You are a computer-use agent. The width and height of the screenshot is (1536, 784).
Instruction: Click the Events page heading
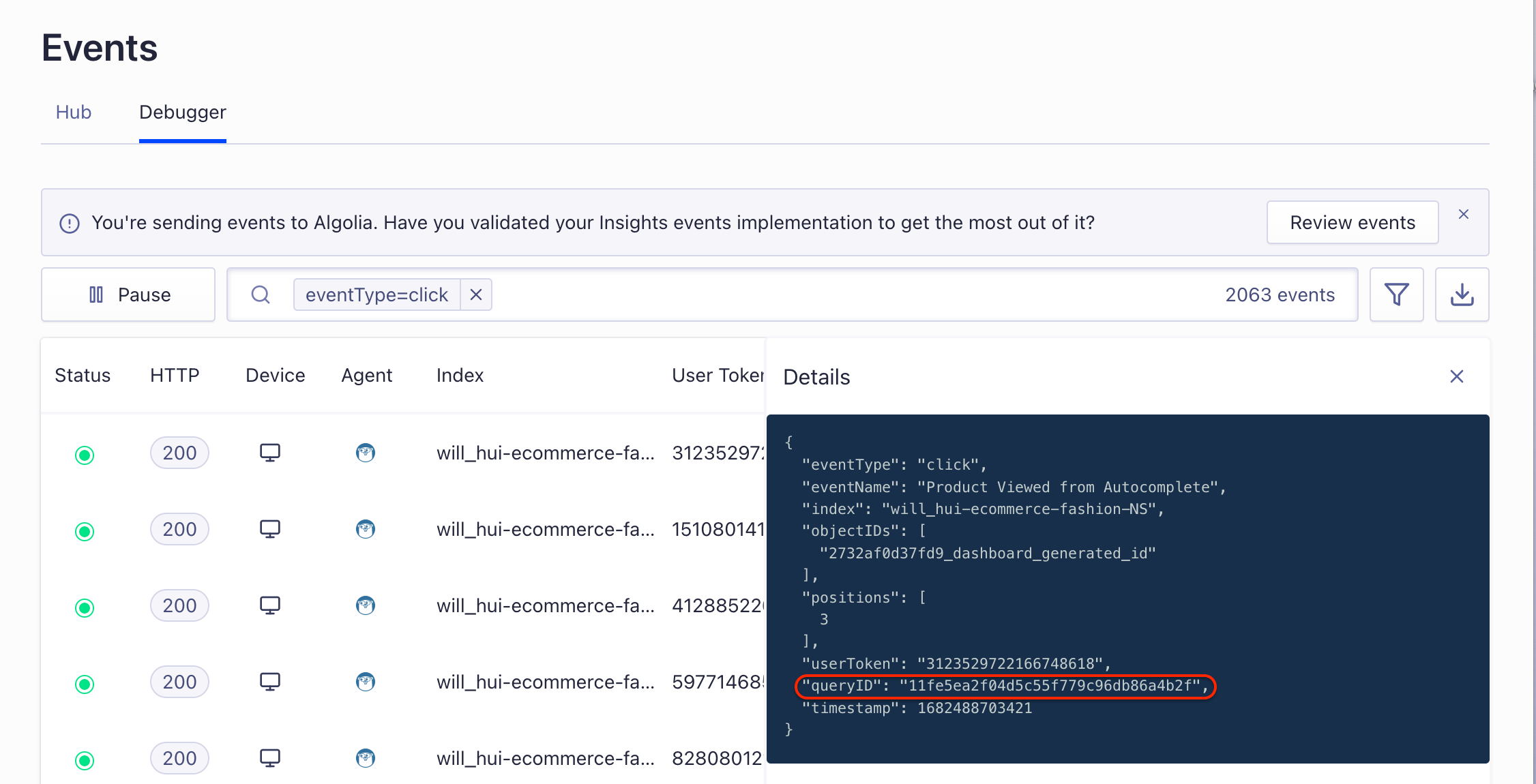100,48
